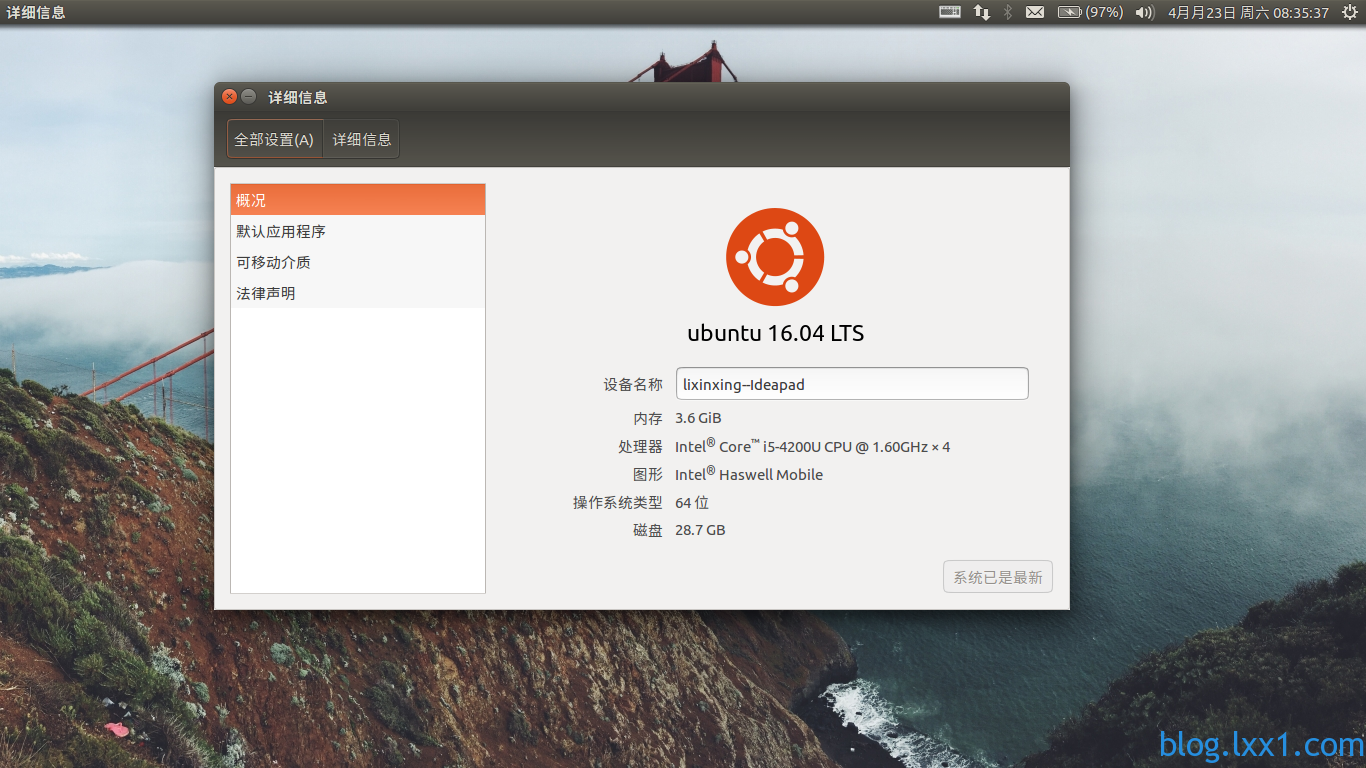Viewport: 1366px width, 768px height.
Task: Click the 3.6 GiB memory value
Action: click(698, 418)
